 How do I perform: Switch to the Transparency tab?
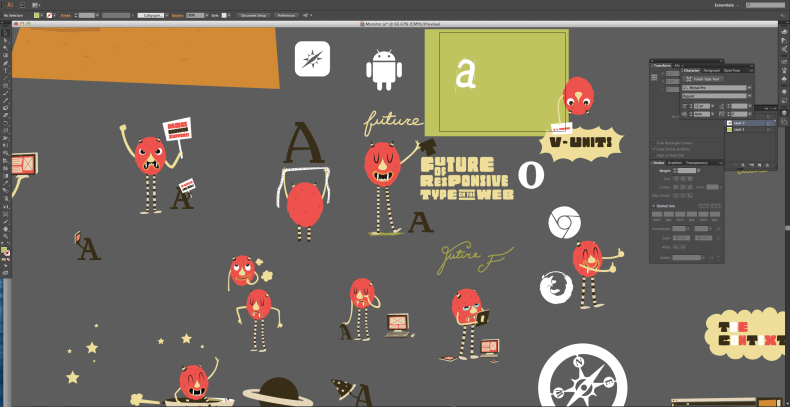(696, 163)
